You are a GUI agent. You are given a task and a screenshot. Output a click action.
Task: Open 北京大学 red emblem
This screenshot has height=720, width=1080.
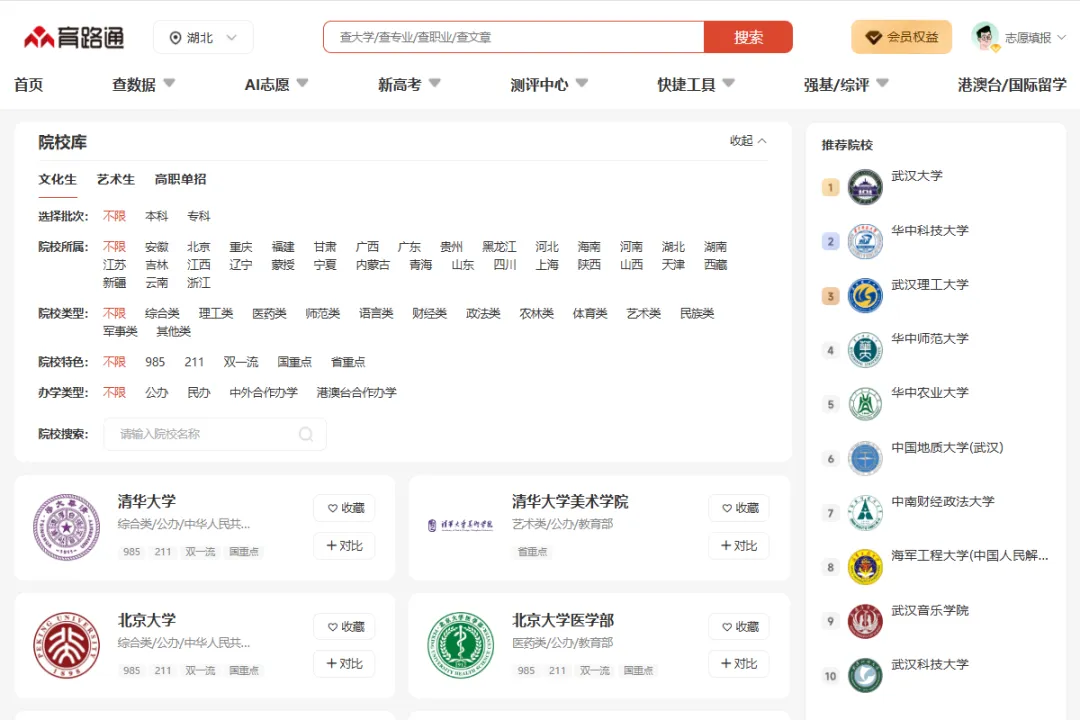coord(67,646)
